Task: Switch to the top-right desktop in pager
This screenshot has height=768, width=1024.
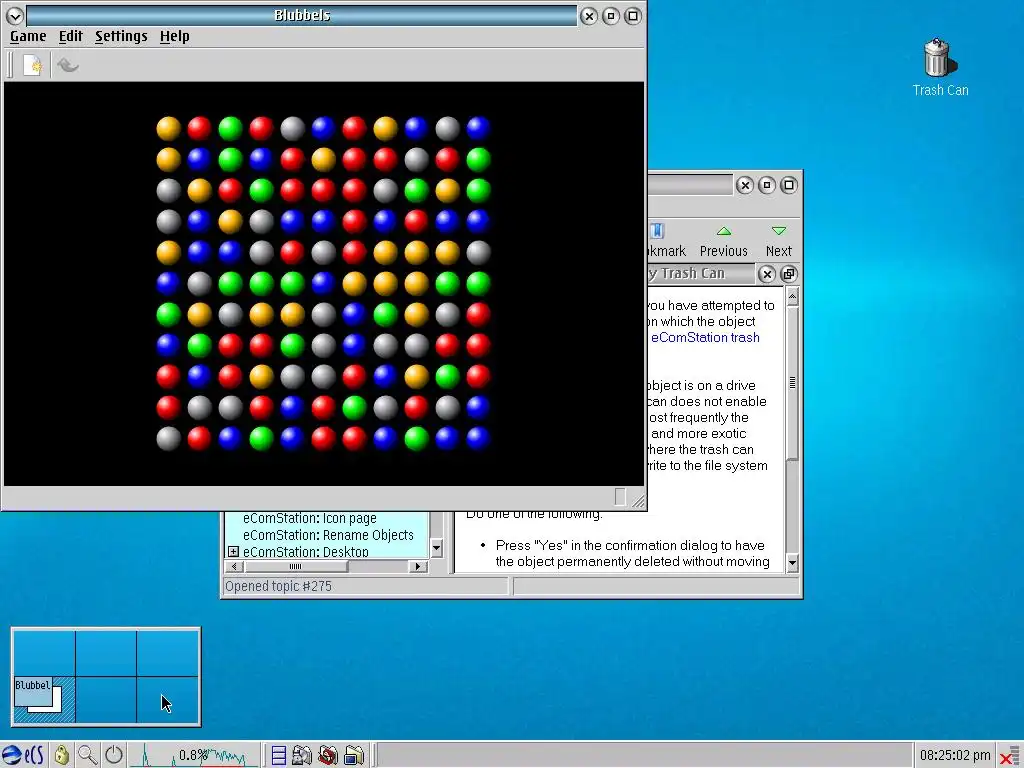Action: click(168, 653)
